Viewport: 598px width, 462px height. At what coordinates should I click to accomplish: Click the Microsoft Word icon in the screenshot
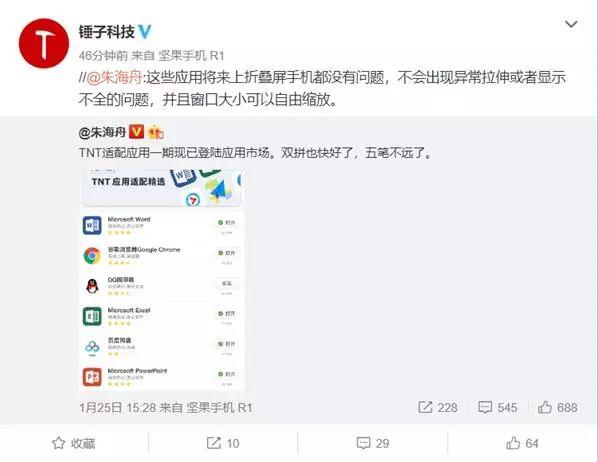92,225
